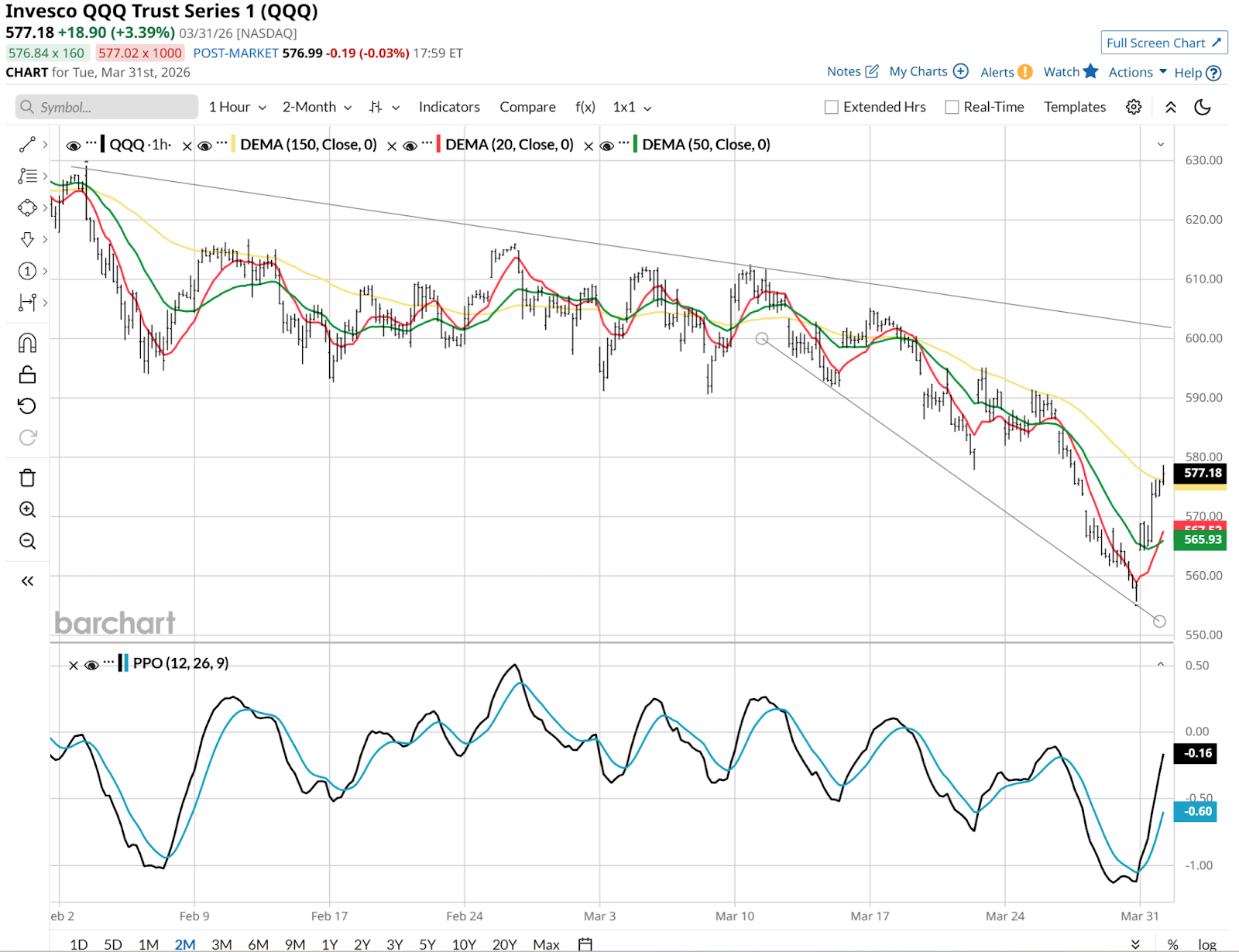Switch to dark mode moon icon
Image resolution: width=1239 pixels, height=952 pixels.
coord(1203,107)
